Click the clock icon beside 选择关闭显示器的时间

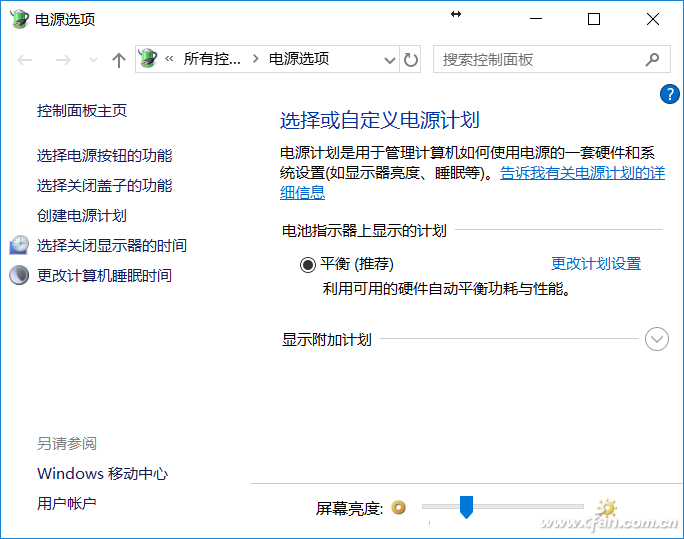(x=19, y=245)
